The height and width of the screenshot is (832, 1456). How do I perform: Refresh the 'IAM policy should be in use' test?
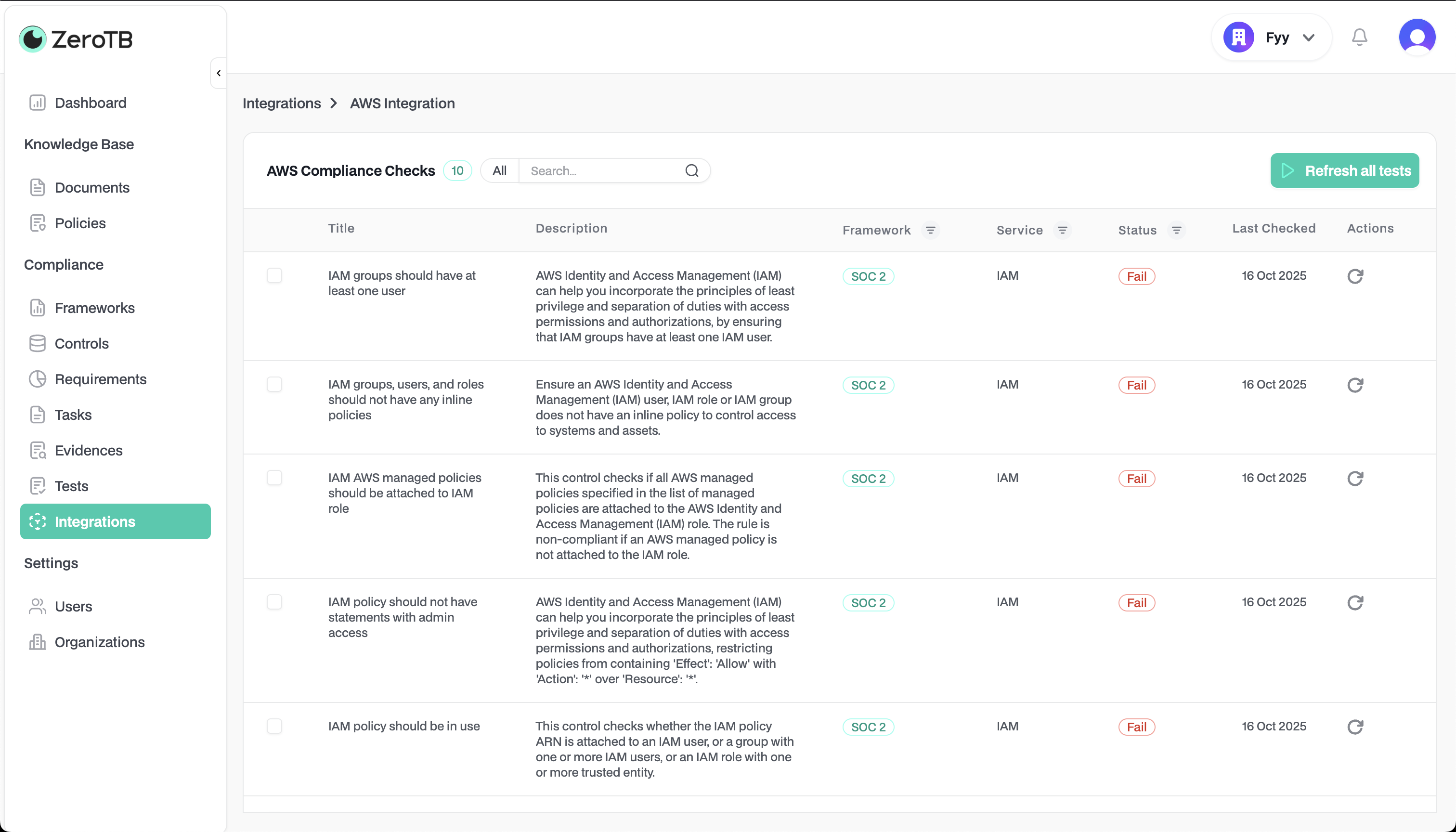coord(1355,727)
